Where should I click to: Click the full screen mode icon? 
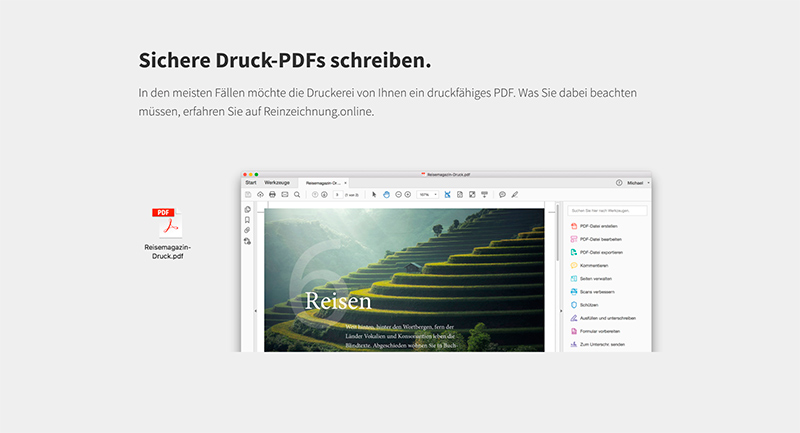(x=472, y=194)
